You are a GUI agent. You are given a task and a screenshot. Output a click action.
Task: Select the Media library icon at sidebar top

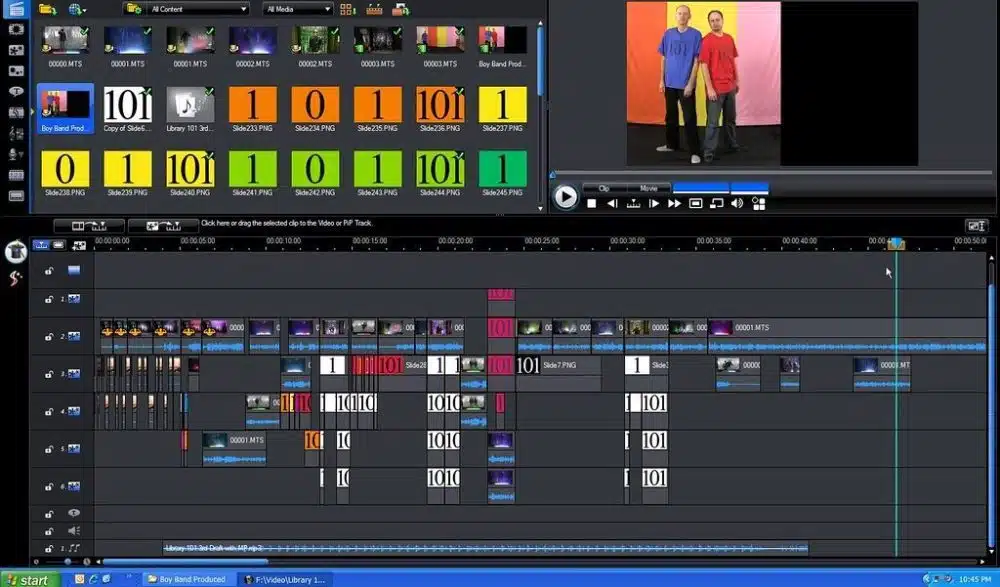coord(15,8)
